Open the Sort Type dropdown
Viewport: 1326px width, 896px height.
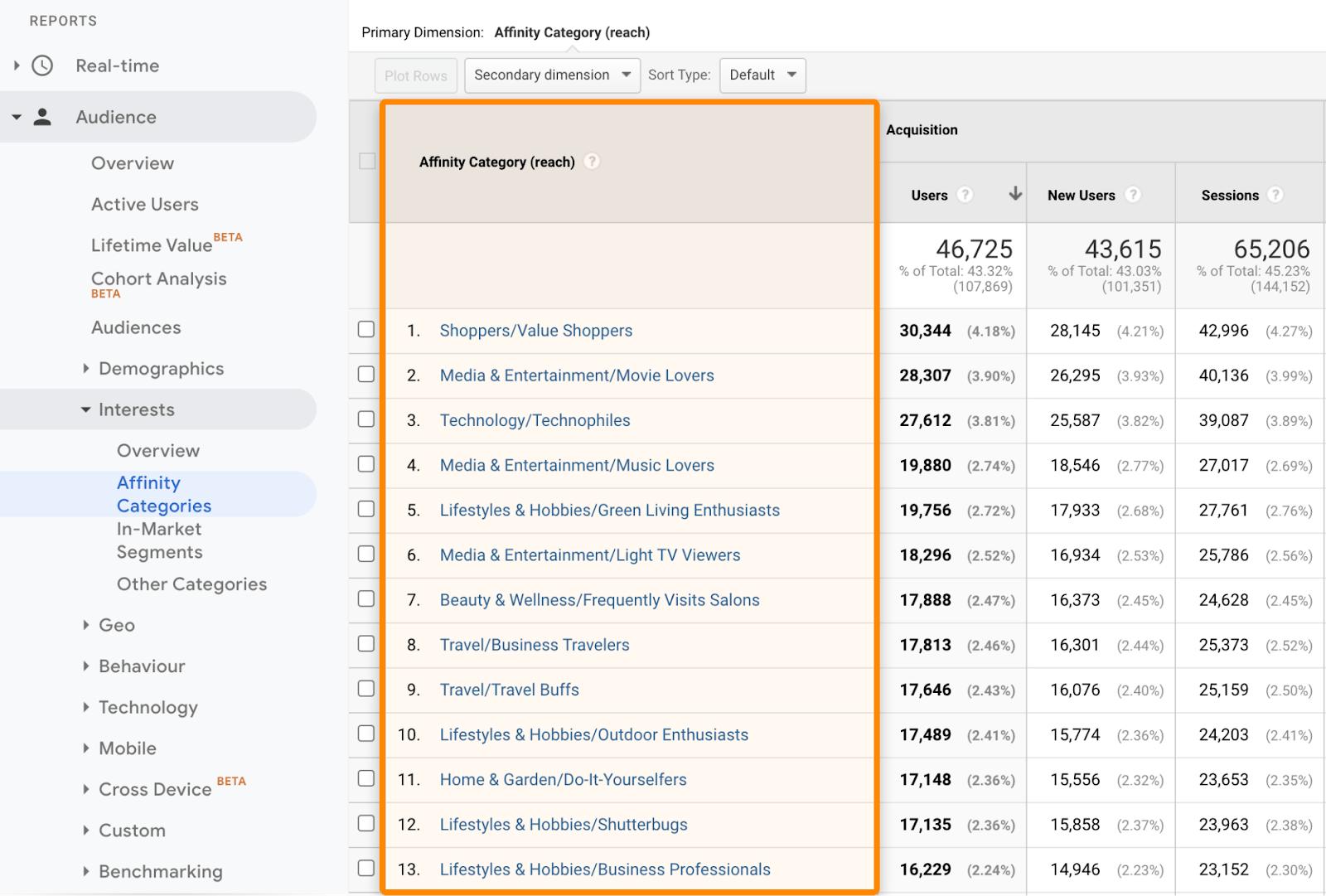pos(762,75)
